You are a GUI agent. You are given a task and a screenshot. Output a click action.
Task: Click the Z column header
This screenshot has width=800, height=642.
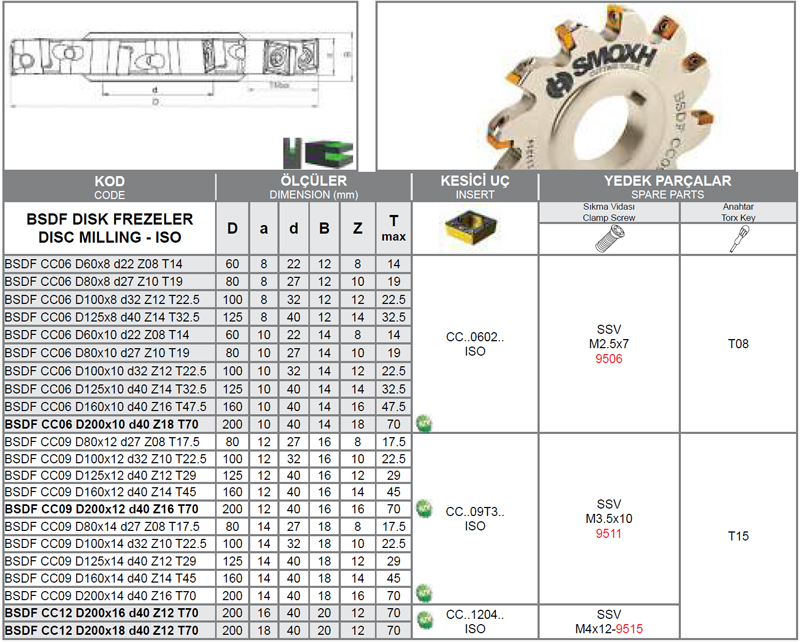tap(358, 228)
